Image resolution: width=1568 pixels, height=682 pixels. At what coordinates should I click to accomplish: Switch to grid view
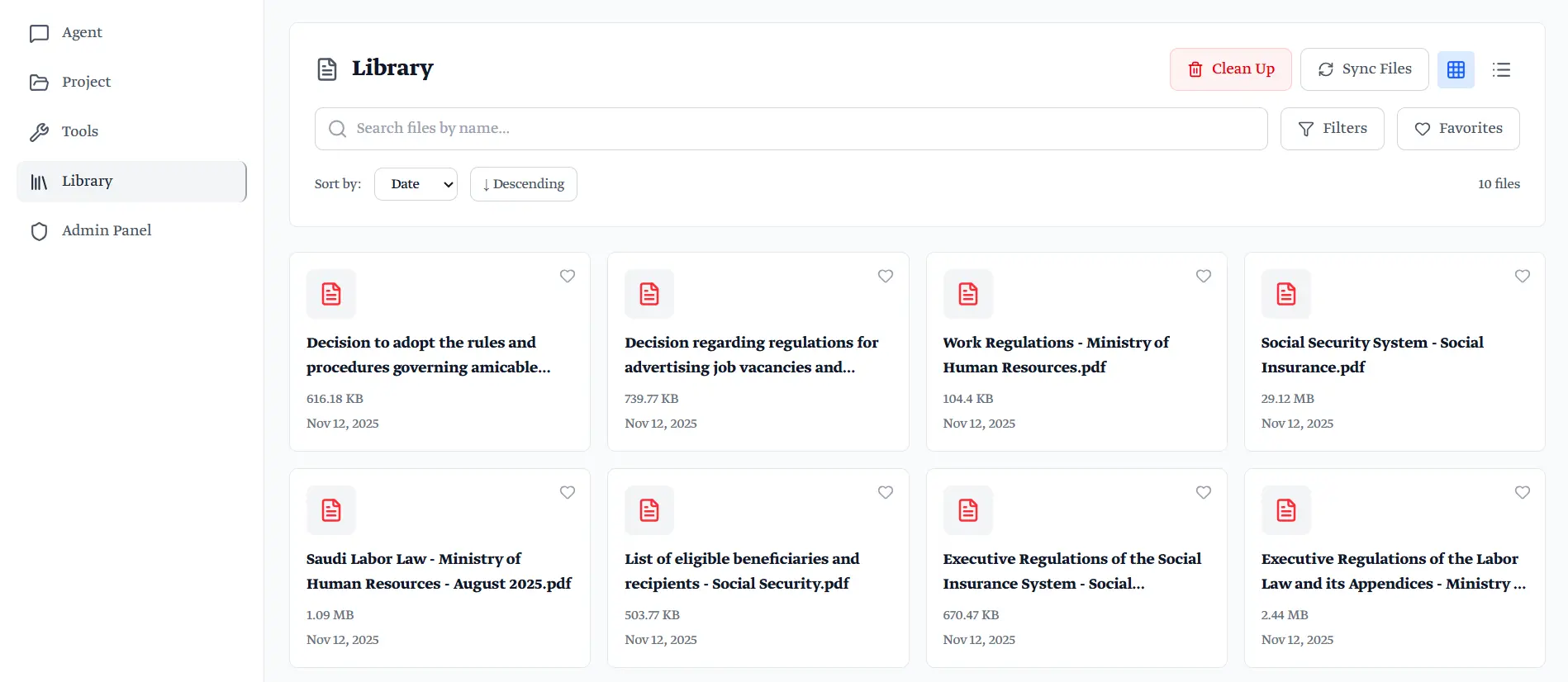coord(1456,69)
